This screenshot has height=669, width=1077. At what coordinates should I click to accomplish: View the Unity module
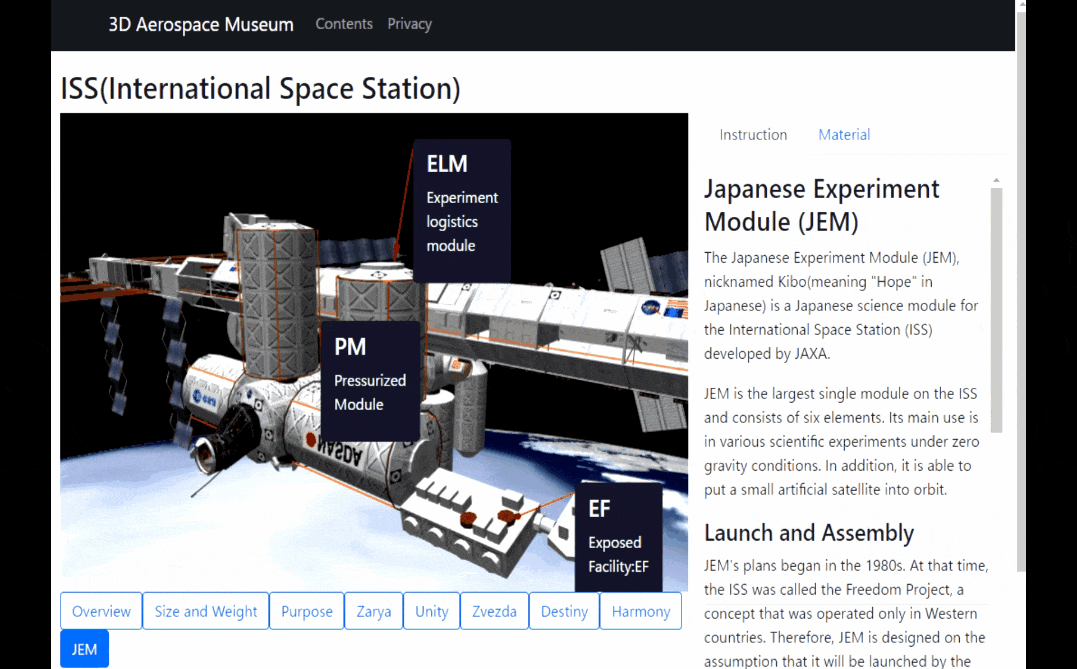431,611
